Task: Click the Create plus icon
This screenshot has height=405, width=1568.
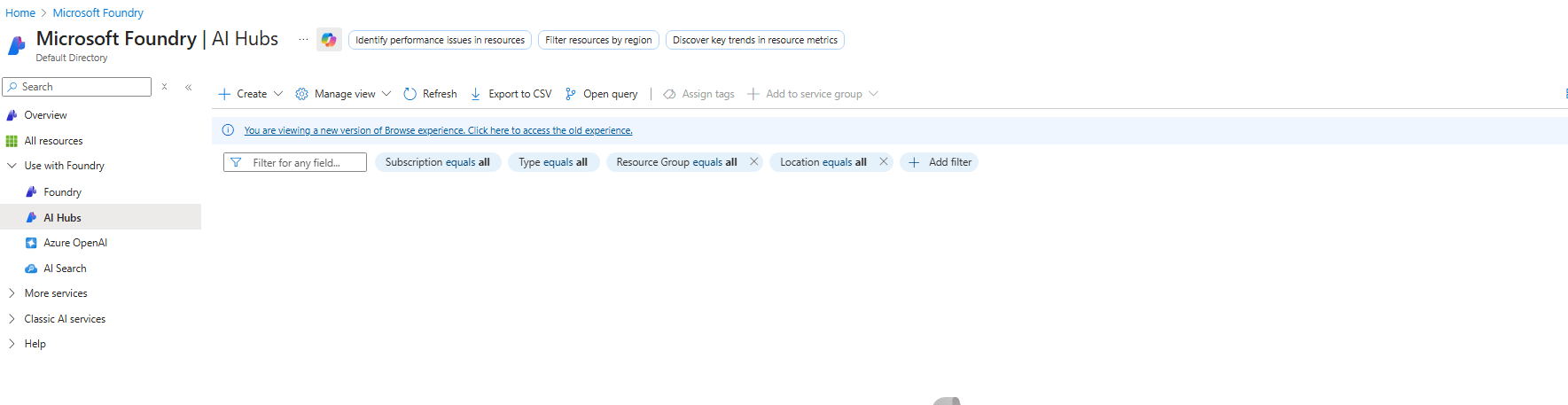Action: 224,94
